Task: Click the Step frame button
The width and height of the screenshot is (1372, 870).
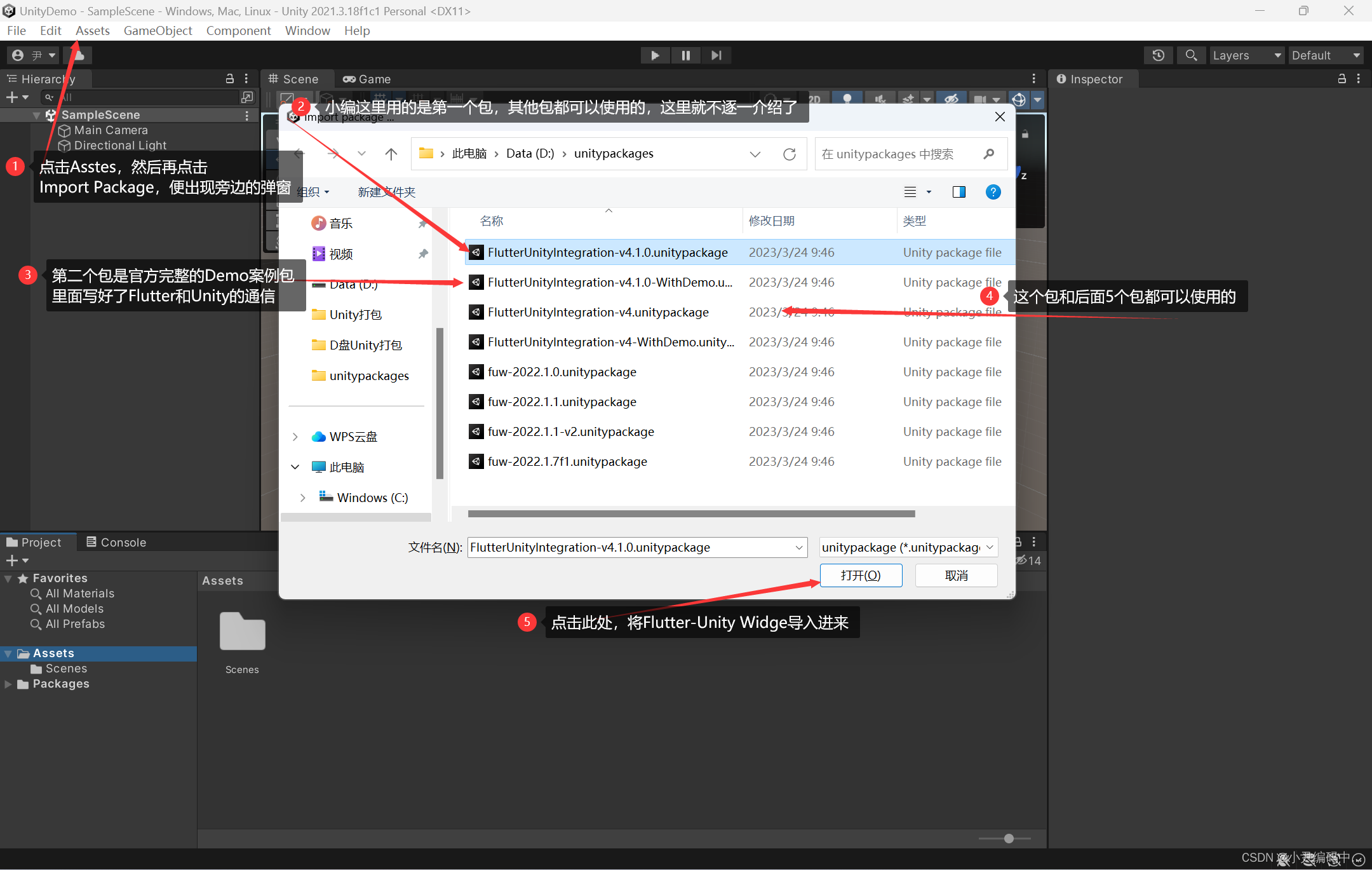Action: coord(716,55)
